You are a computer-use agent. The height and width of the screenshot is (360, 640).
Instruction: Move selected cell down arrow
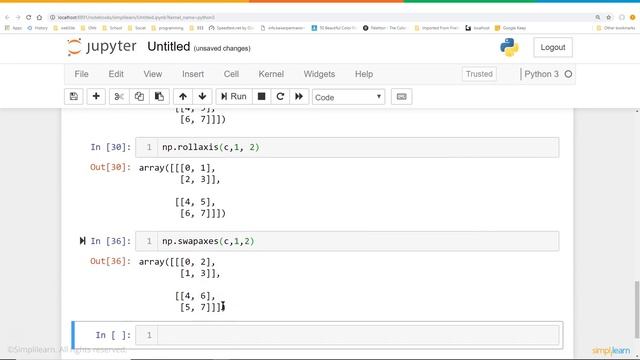coord(202,97)
